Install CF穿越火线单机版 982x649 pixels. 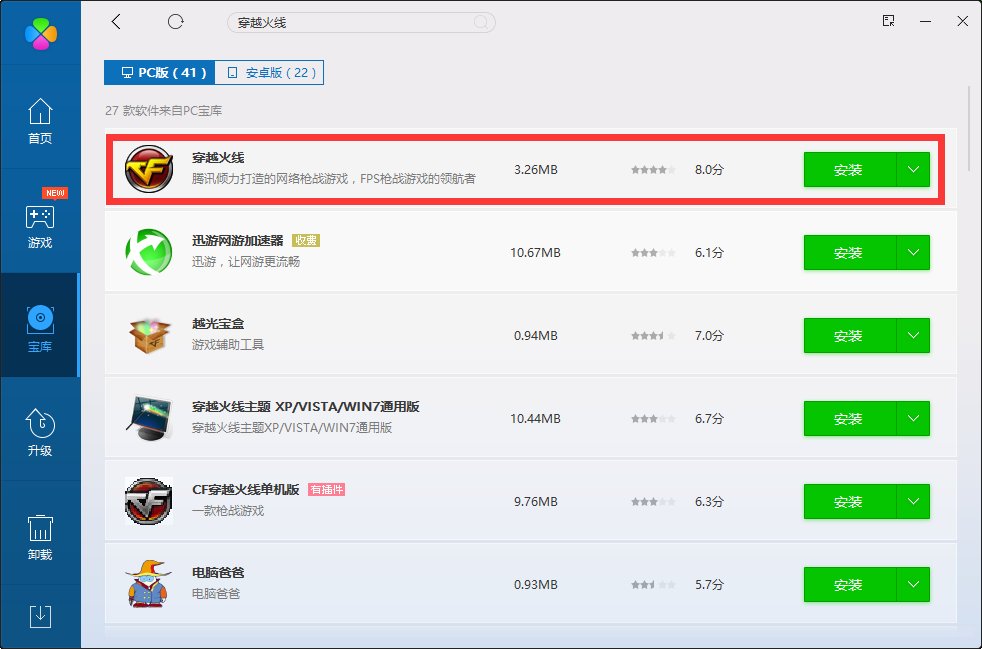(850, 502)
